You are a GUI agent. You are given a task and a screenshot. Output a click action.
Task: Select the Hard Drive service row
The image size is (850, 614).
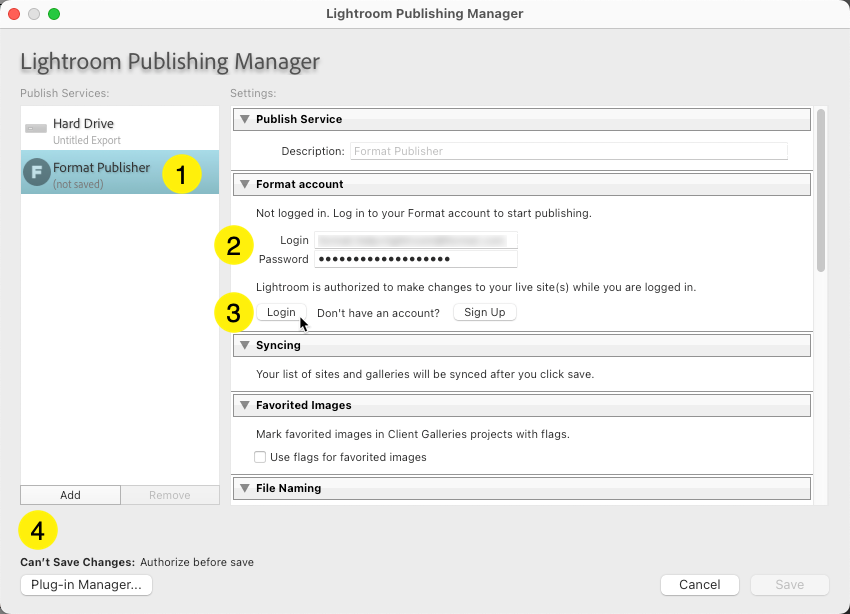pyautogui.click(x=120, y=128)
